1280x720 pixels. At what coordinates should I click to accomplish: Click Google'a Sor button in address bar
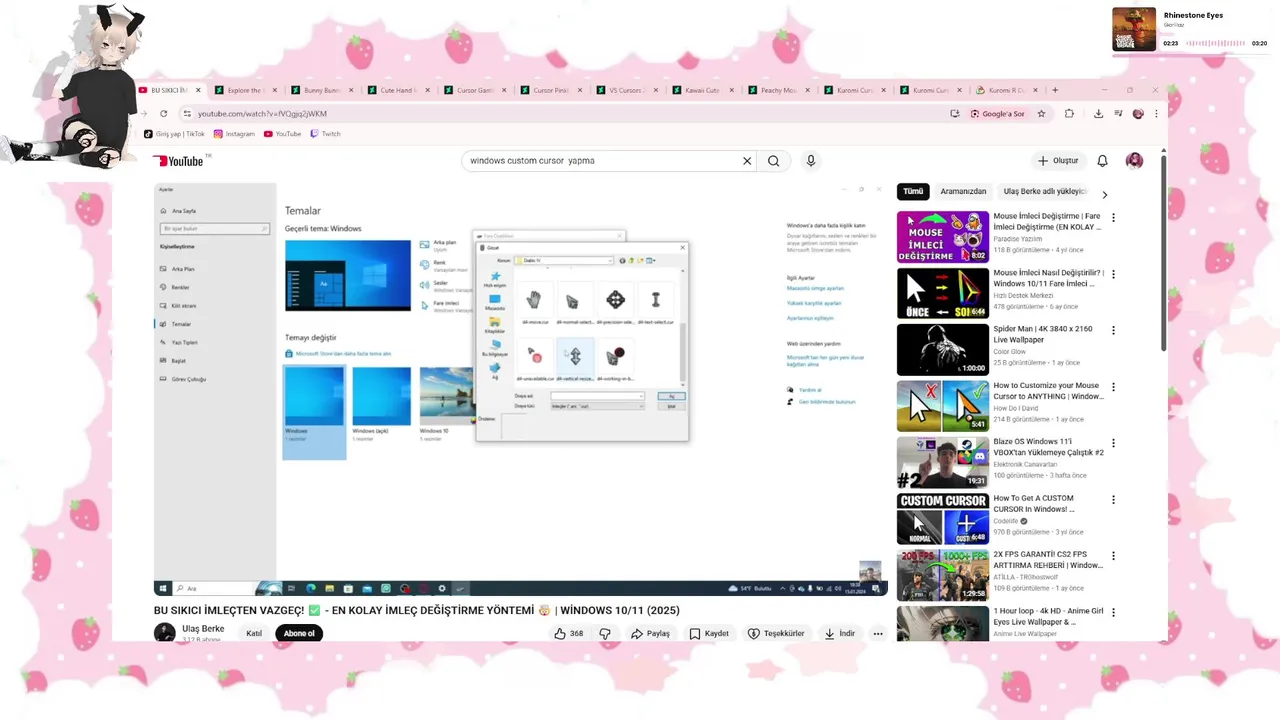pos(998,114)
